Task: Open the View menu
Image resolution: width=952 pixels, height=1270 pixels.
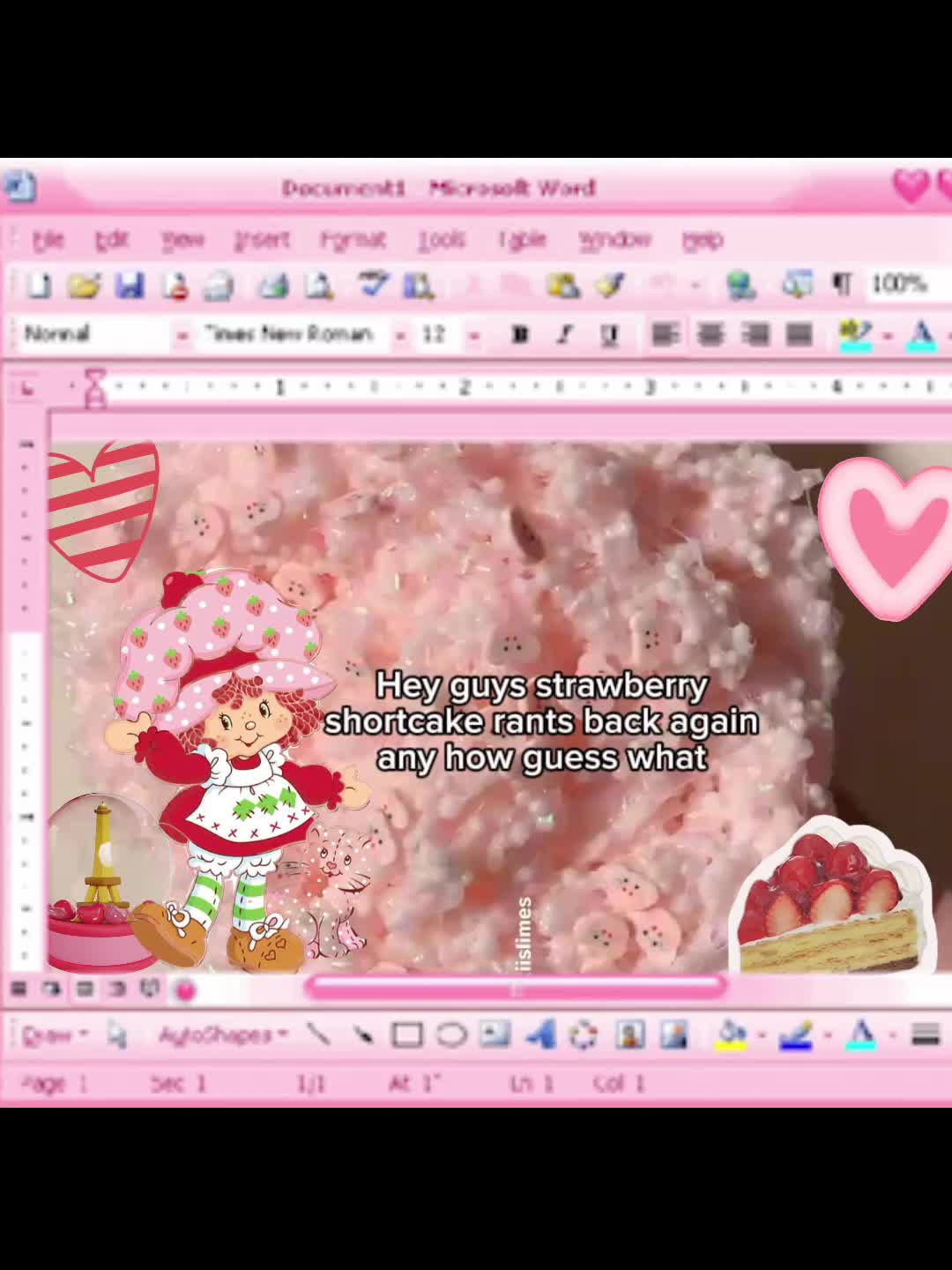Action: [x=182, y=239]
